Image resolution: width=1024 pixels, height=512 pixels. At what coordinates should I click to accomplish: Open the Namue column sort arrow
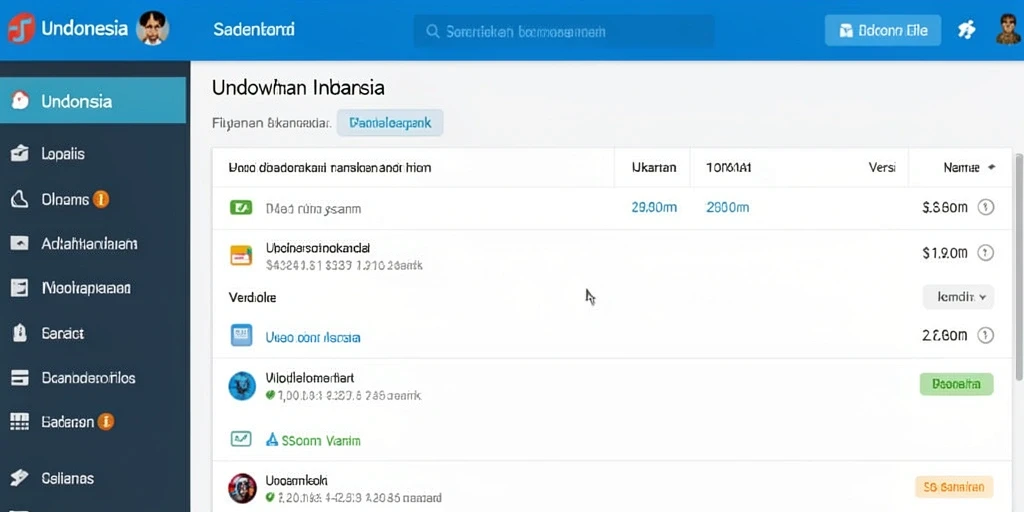coord(991,168)
